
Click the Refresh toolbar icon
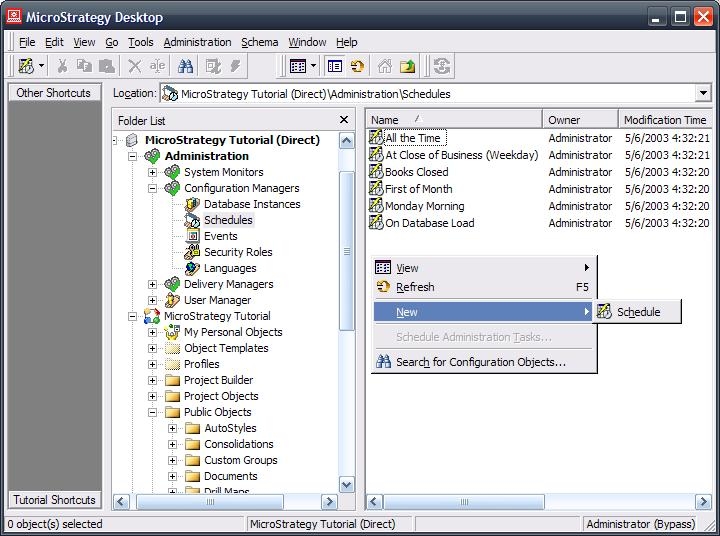tap(357, 67)
